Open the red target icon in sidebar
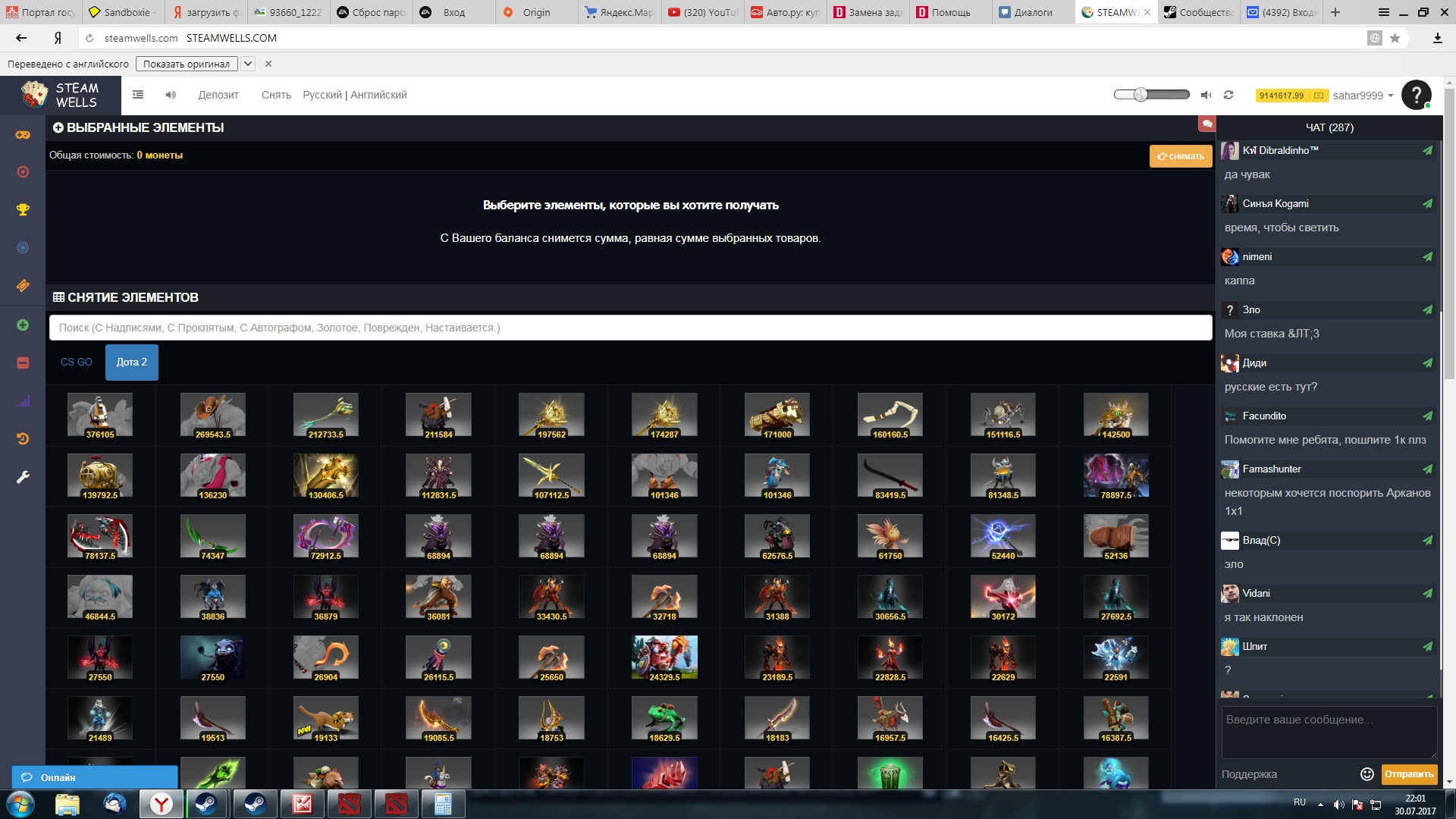 [x=23, y=172]
